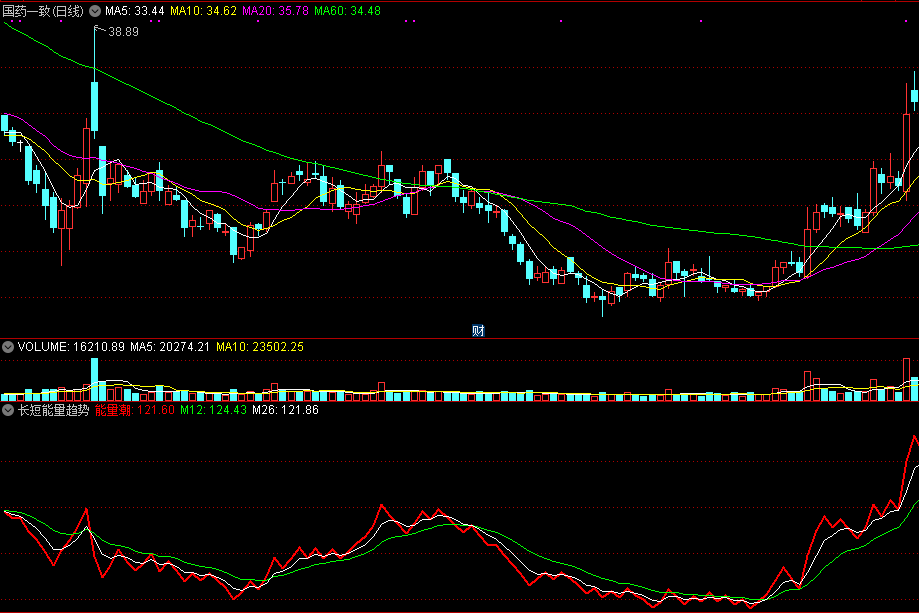Expand the 长短能量趋势 indicator options chevron

coord(8,410)
